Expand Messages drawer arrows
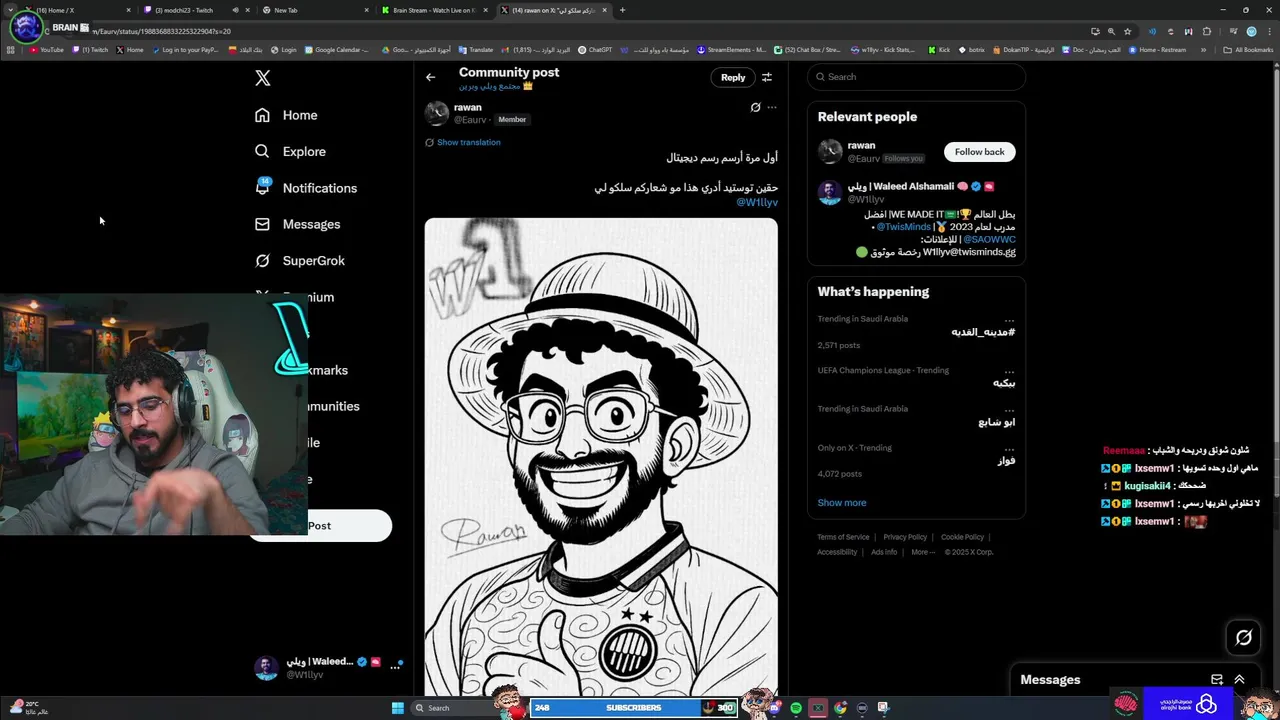The height and width of the screenshot is (720, 1280). click(1239, 680)
